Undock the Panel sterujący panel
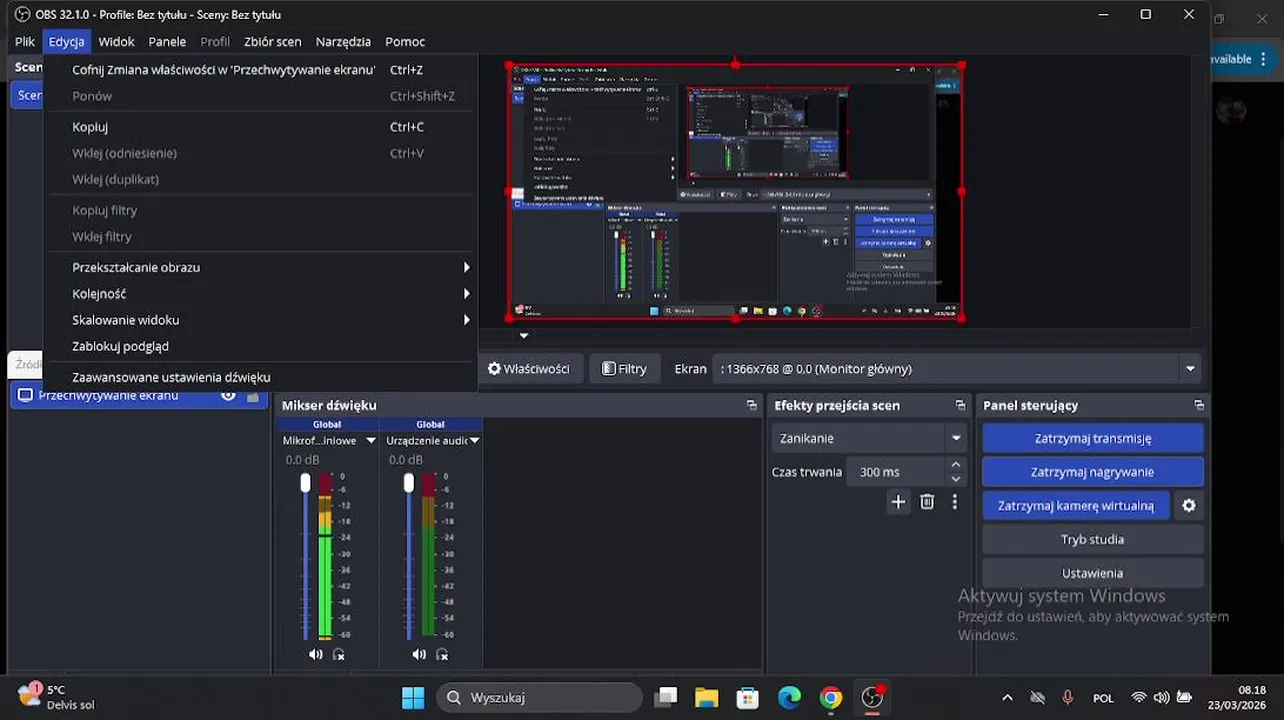This screenshot has height=720, width=1284. (1199, 405)
